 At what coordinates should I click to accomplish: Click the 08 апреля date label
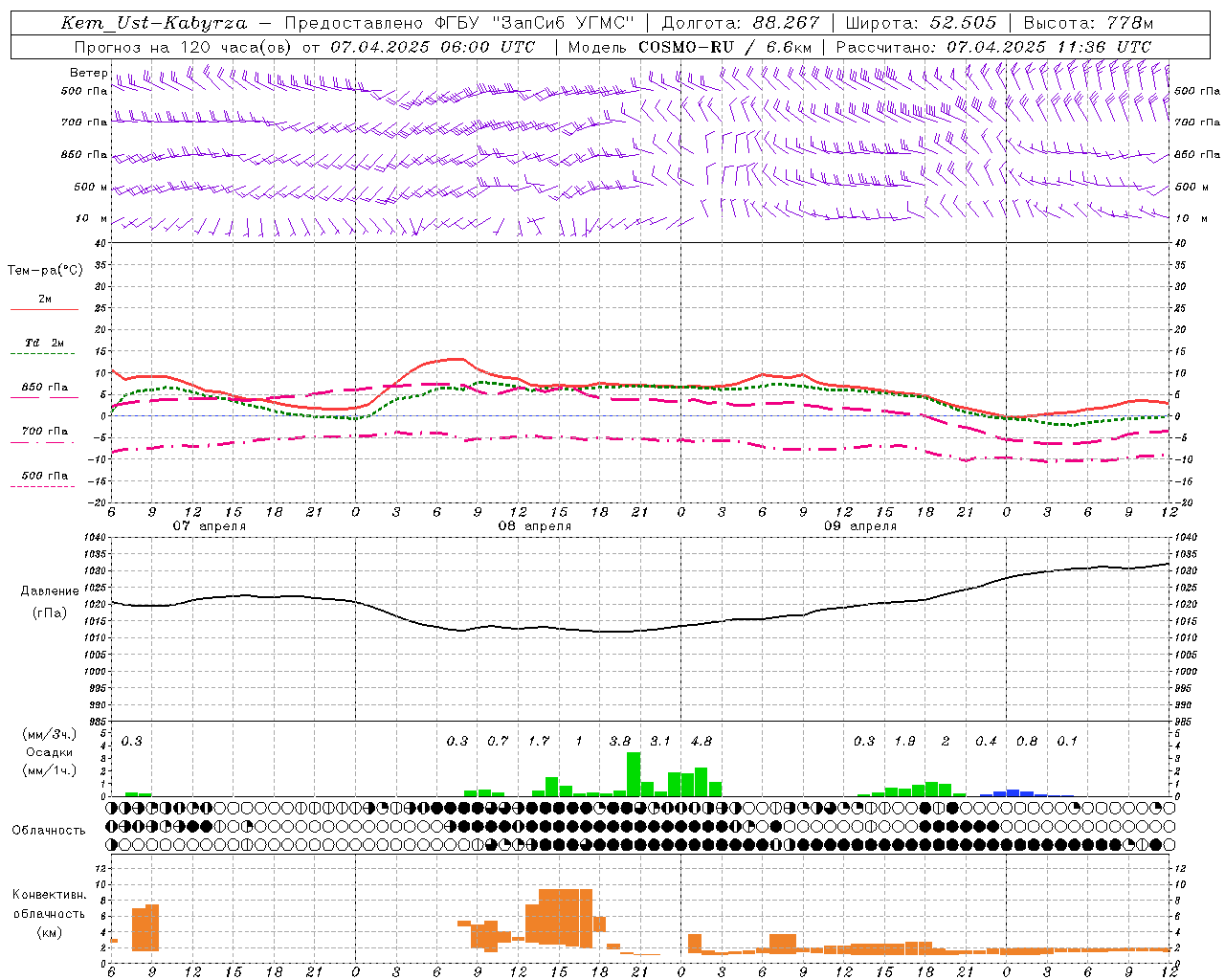click(534, 526)
